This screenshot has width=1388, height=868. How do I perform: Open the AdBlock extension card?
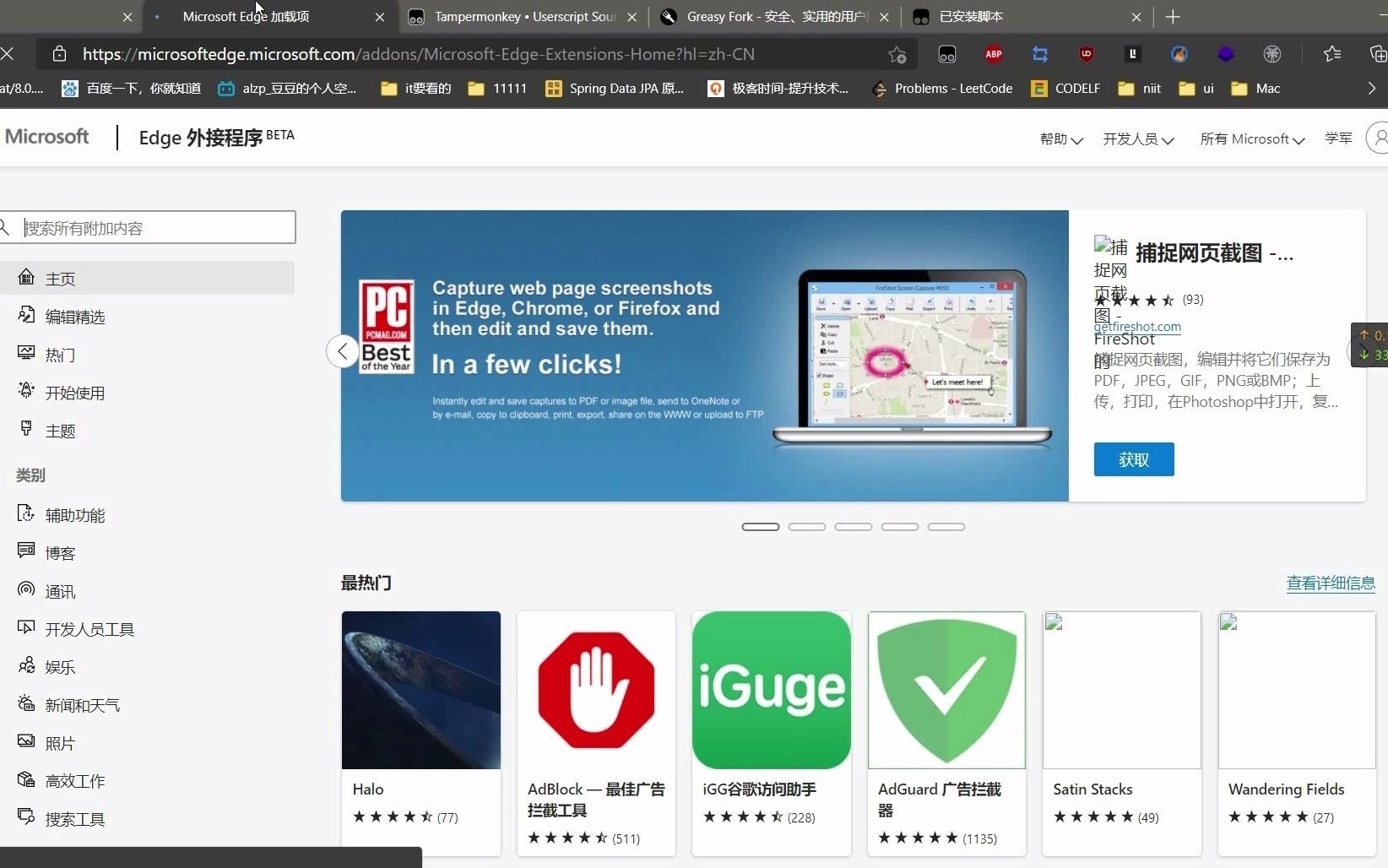coord(596,733)
